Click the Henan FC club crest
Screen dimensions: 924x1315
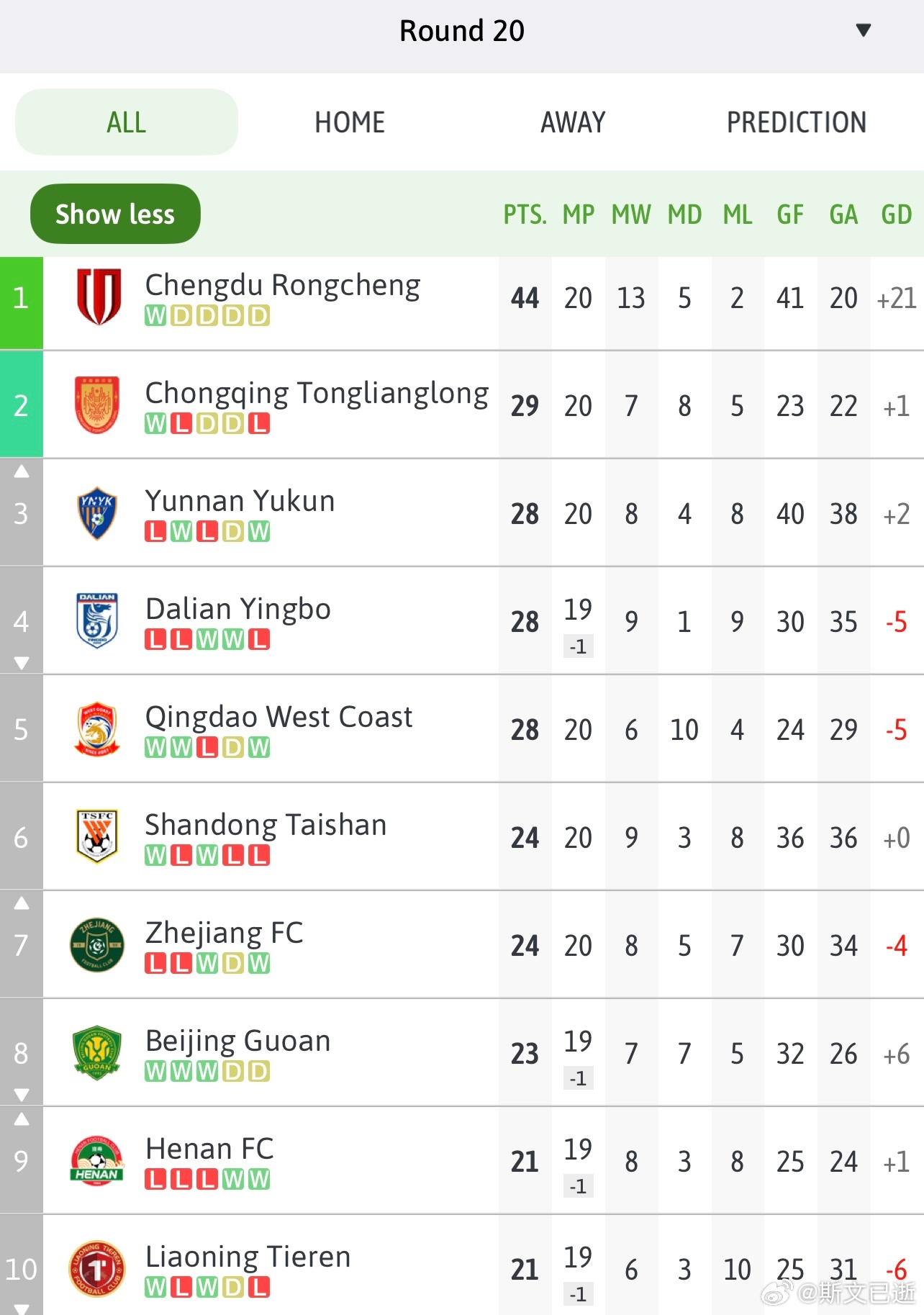click(x=97, y=1160)
